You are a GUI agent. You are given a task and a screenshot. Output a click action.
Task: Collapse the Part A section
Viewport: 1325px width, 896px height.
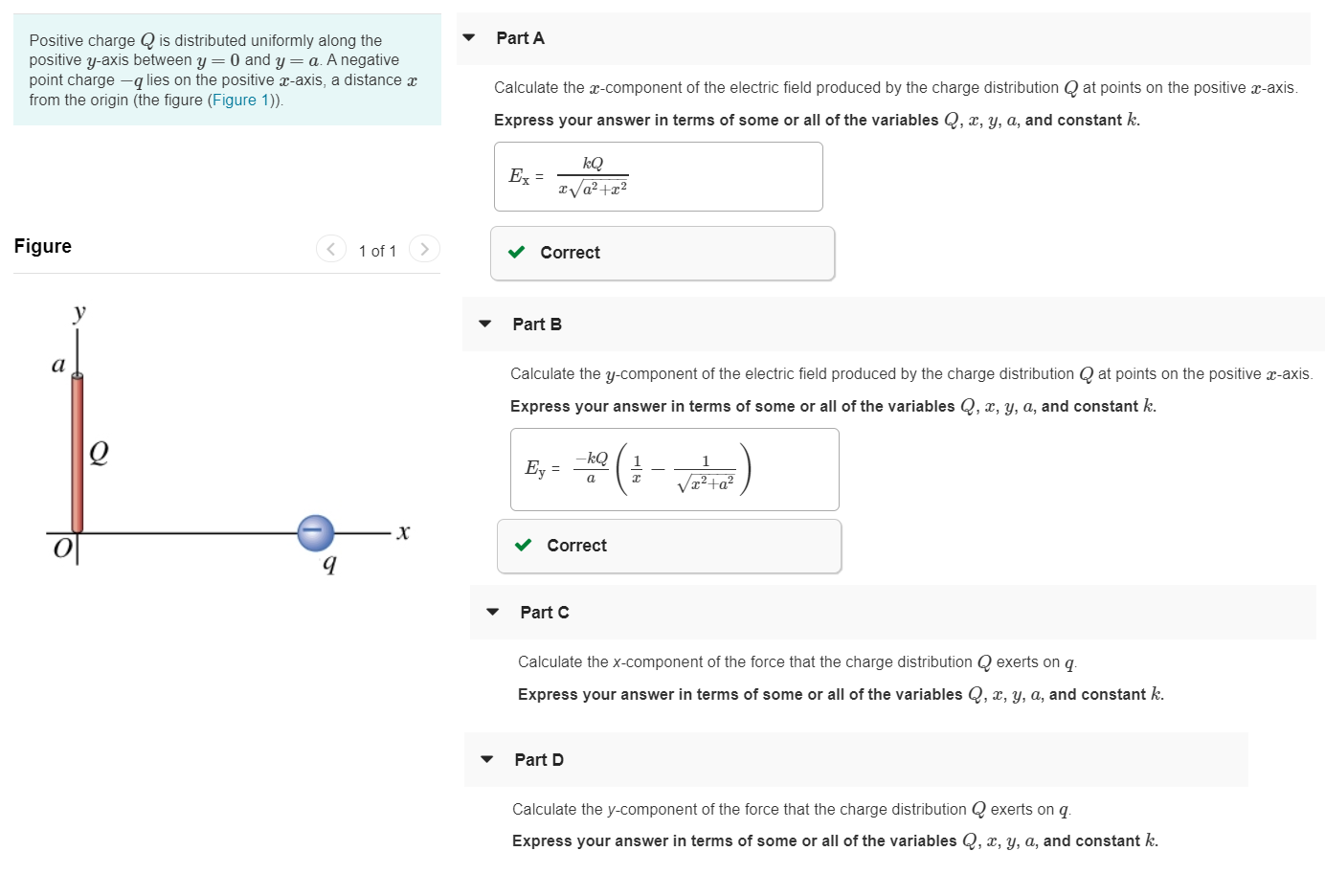(469, 38)
